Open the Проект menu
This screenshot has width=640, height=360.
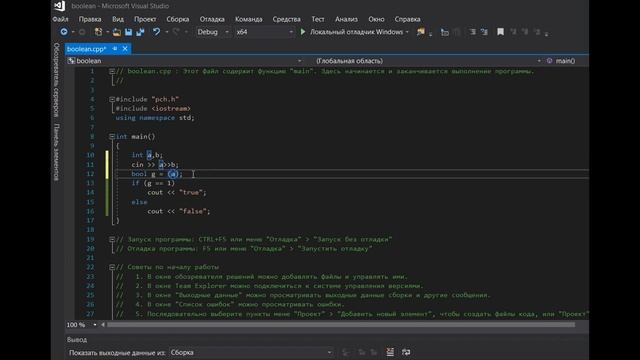tap(145, 19)
